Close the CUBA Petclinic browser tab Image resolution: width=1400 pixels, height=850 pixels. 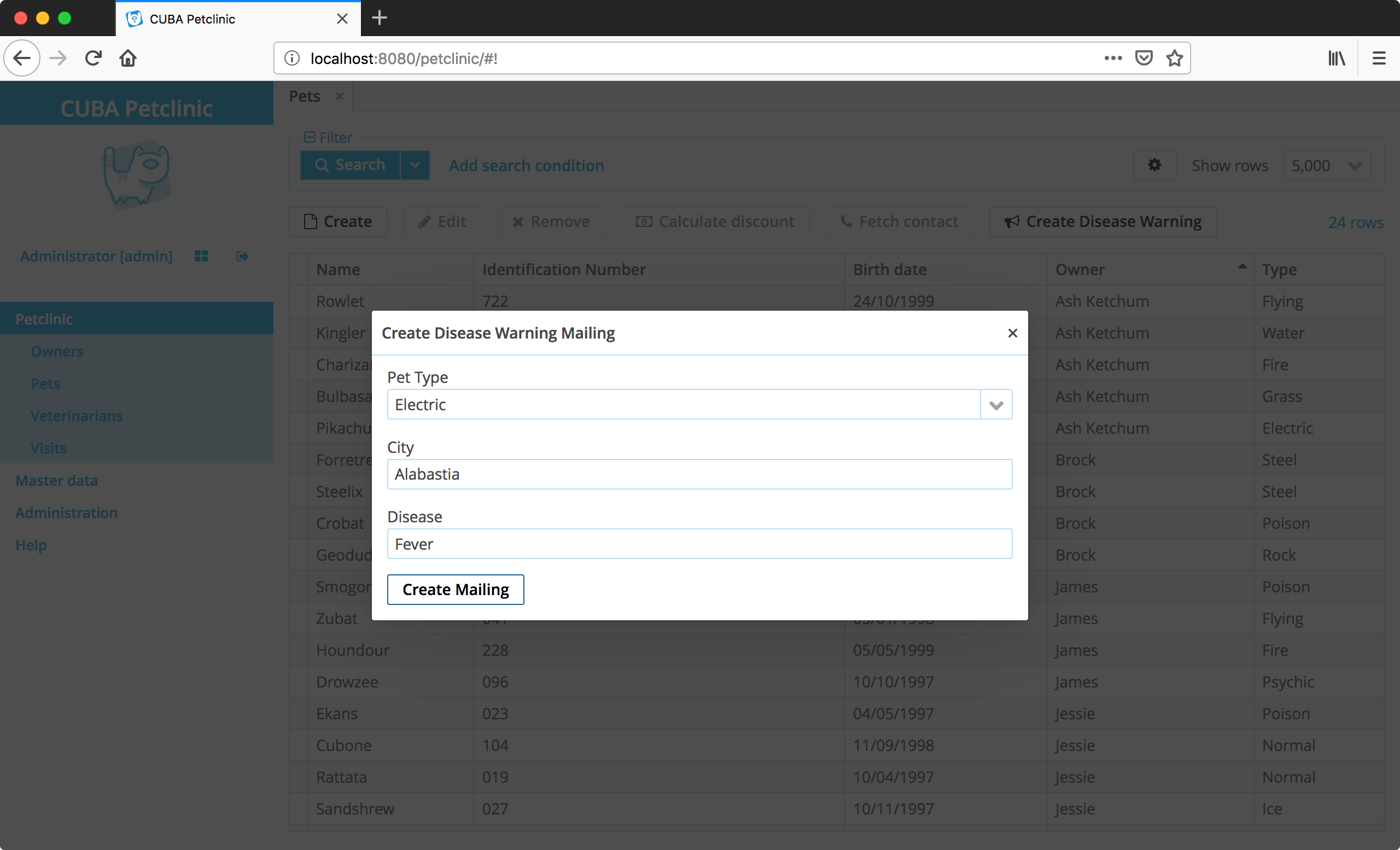342,19
